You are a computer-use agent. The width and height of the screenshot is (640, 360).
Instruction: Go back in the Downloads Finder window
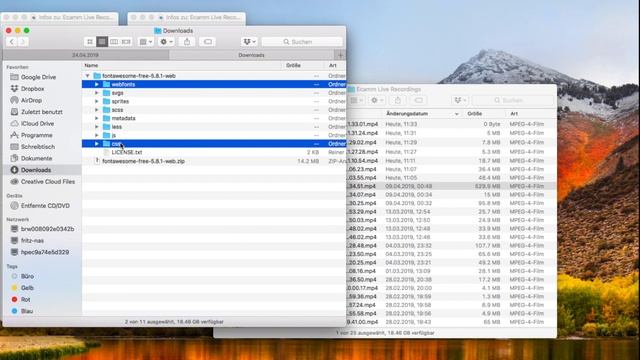click(12, 42)
